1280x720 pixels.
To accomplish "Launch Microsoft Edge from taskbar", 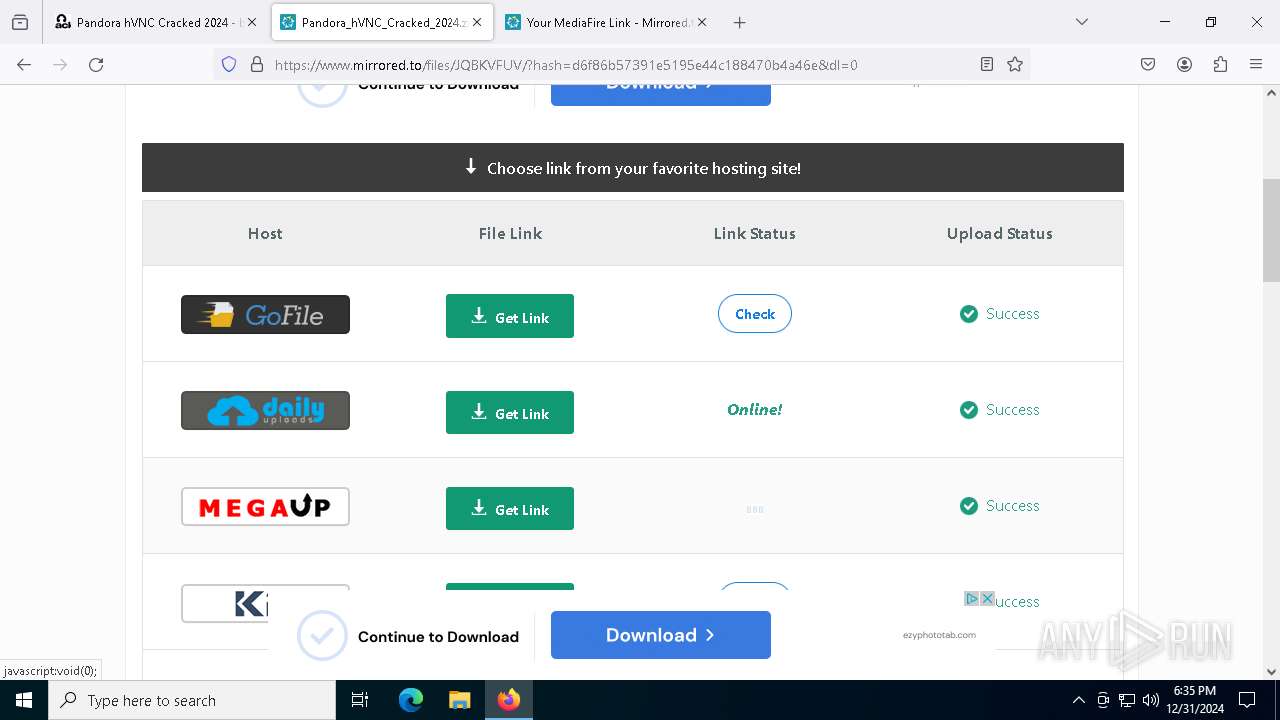I will tap(411, 700).
